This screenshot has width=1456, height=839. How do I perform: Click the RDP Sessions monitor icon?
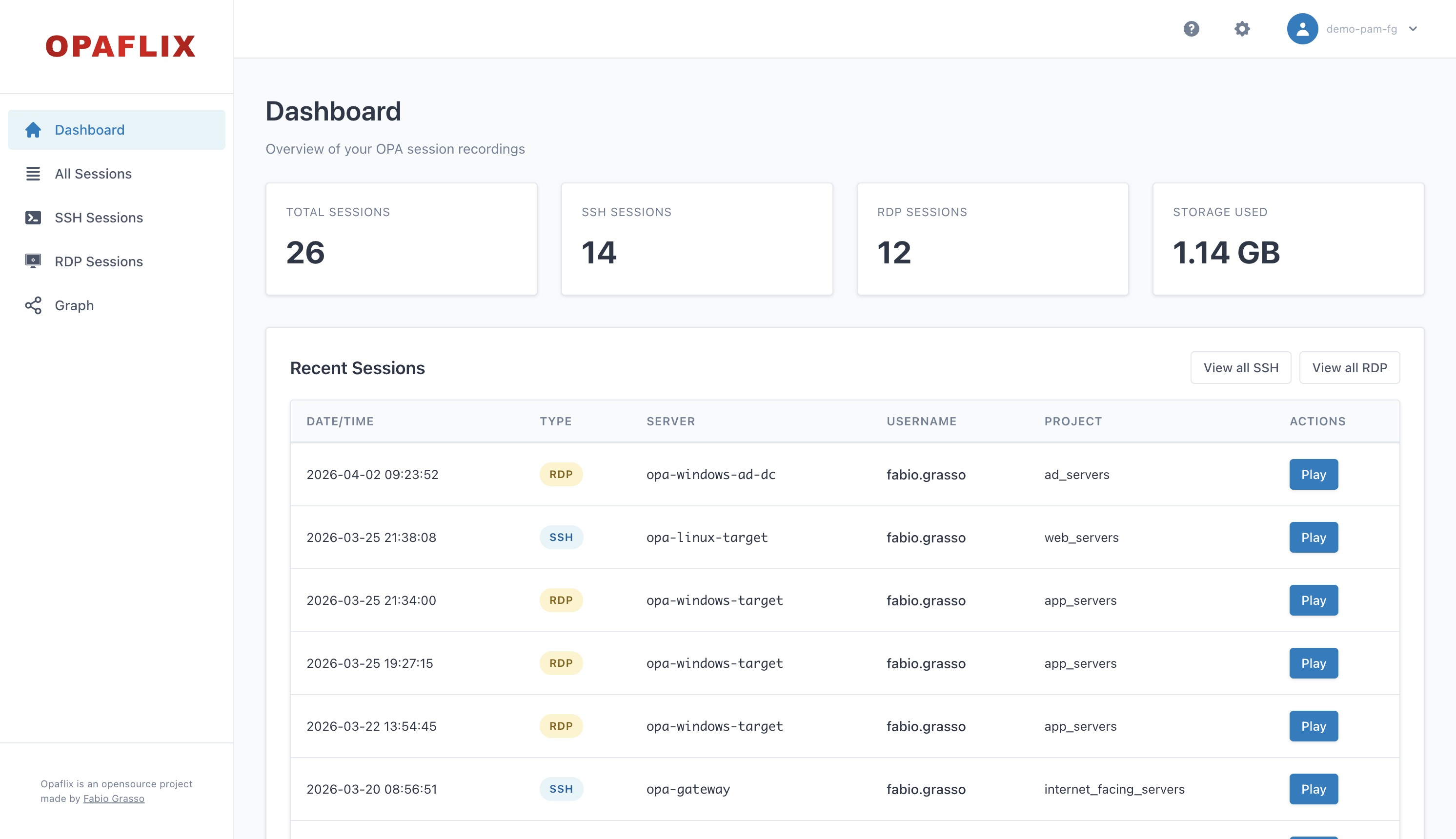coord(33,261)
